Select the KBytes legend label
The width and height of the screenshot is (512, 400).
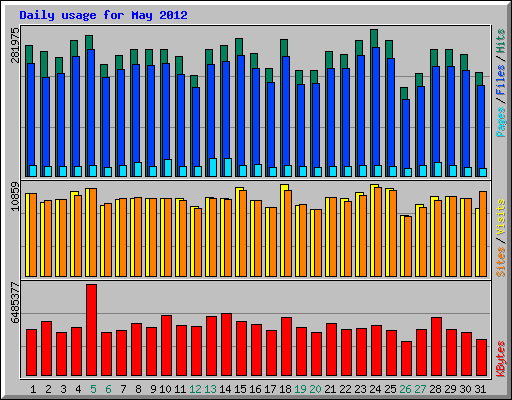tap(501, 359)
